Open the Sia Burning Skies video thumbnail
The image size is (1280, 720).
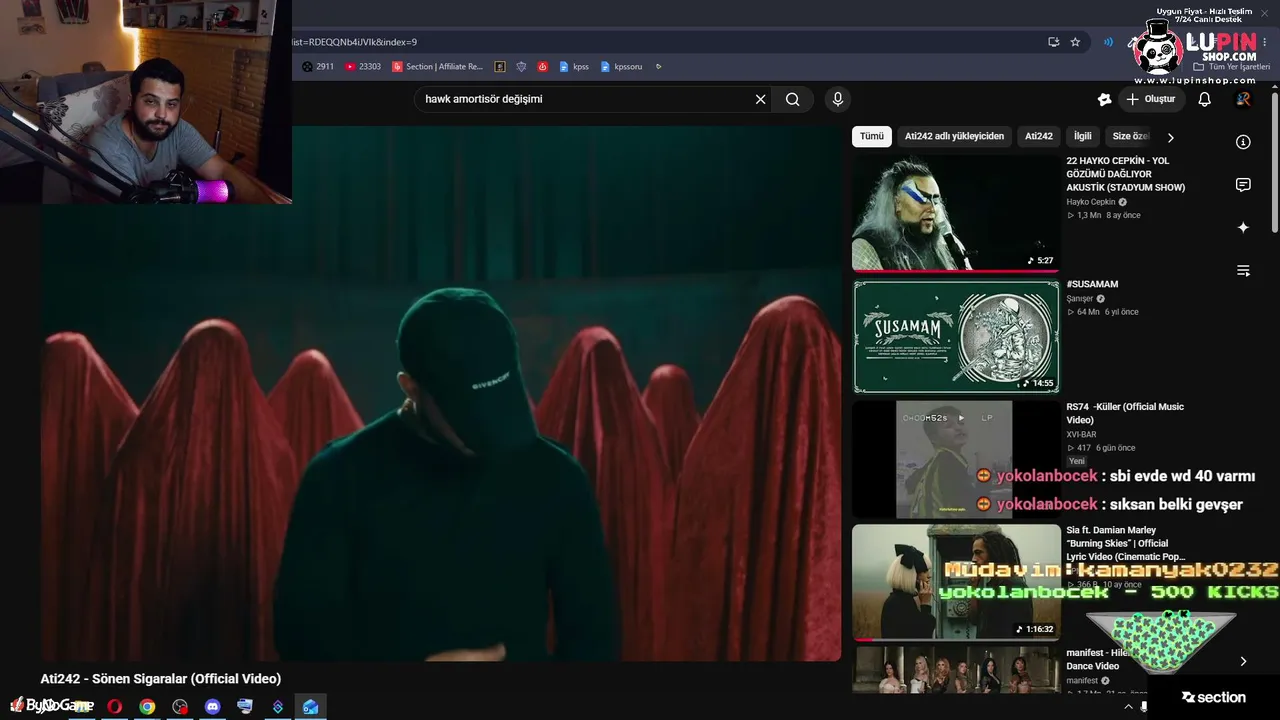click(x=956, y=582)
